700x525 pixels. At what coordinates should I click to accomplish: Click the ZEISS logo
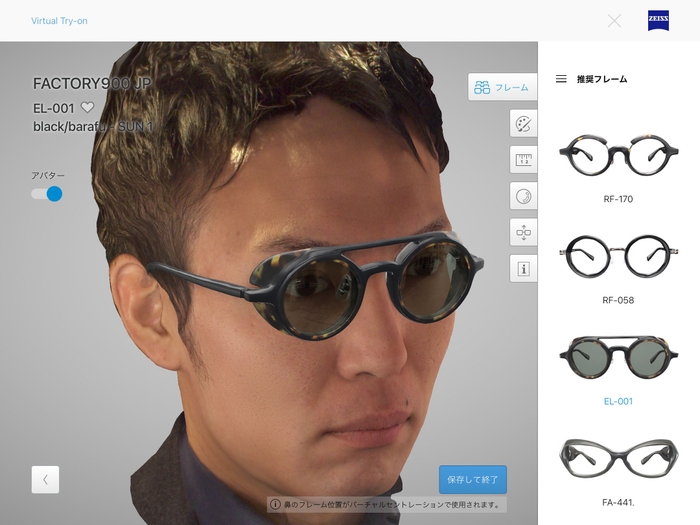658,20
